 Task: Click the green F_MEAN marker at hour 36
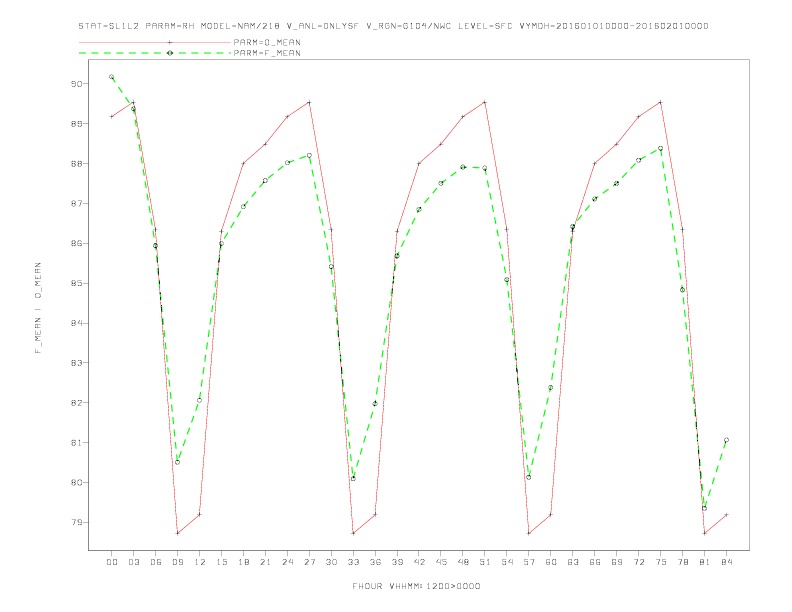tap(375, 403)
